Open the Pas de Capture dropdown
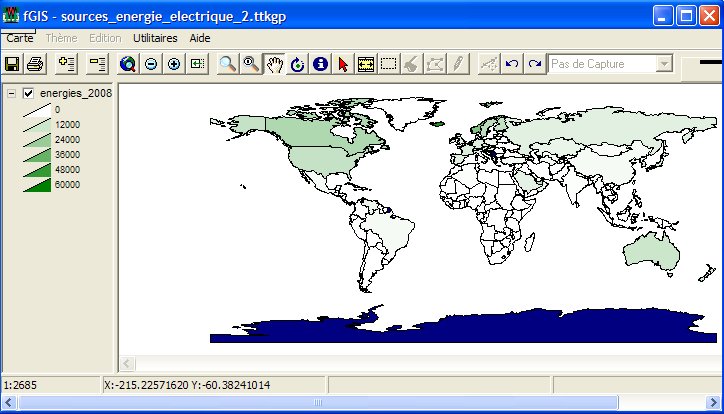 664,64
